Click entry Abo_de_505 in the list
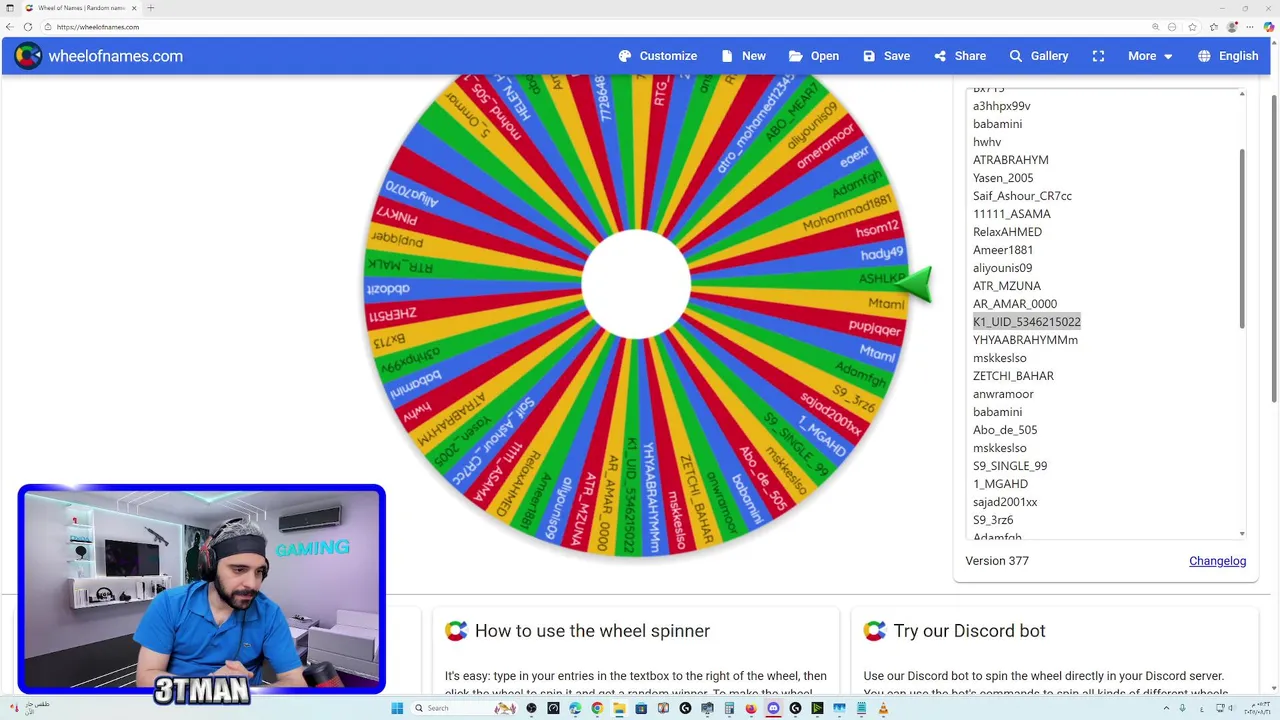 pos(1005,430)
